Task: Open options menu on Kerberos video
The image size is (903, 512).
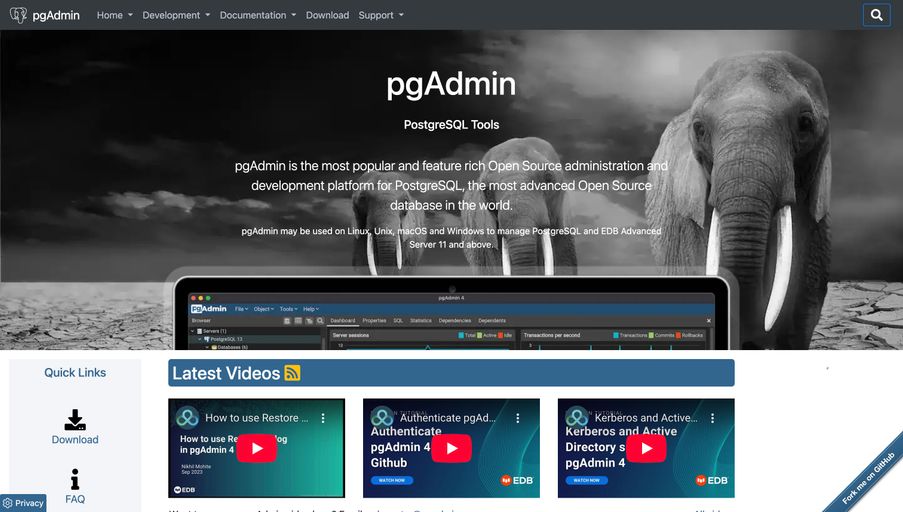Action: click(712, 418)
